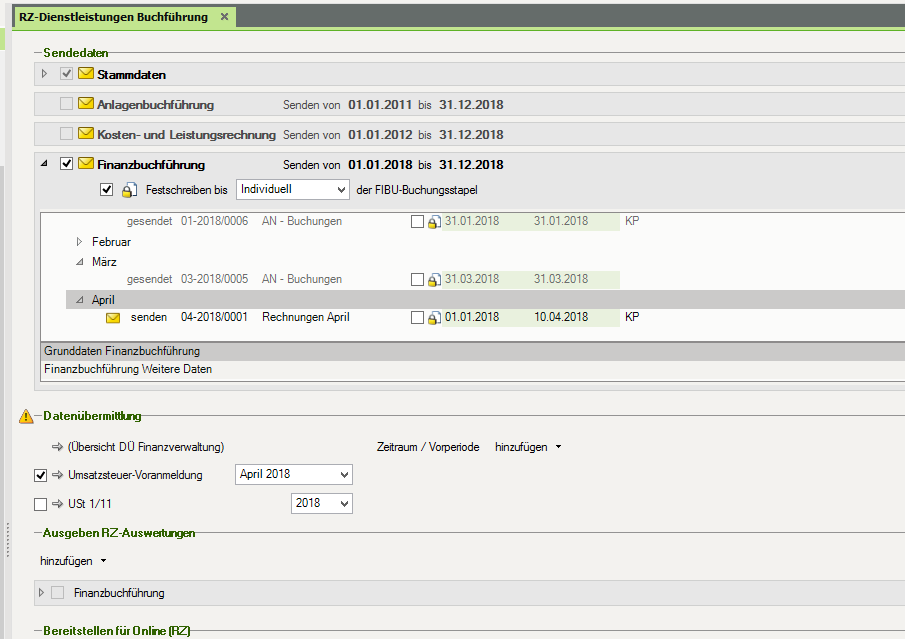Select Grunddaten Finanzbuchführung row

coord(122,351)
